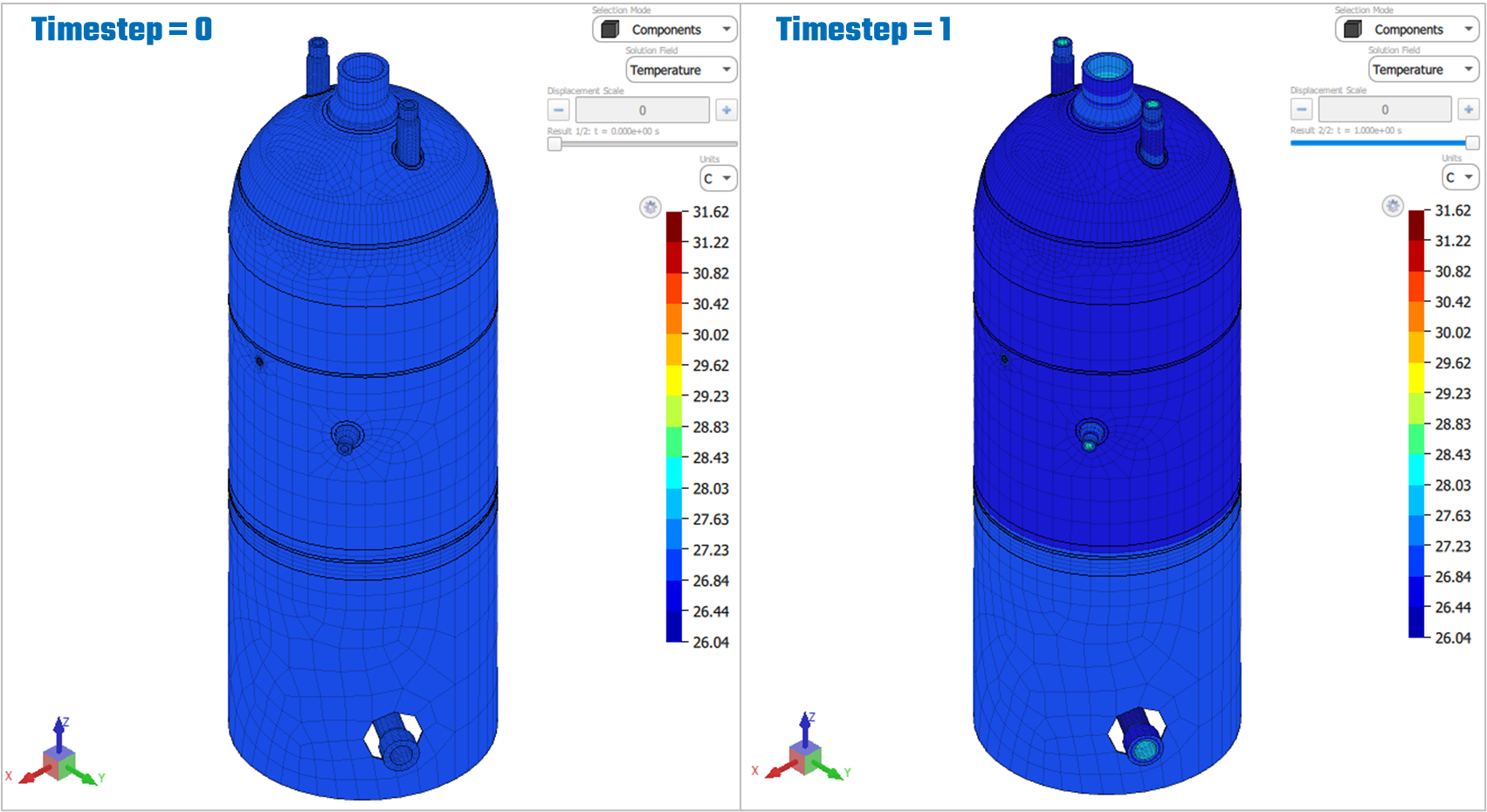1487x812 pixels.
Task: Open Temperature solution field dropdown in Timestep 0 panel
Action: click(681, 70)
